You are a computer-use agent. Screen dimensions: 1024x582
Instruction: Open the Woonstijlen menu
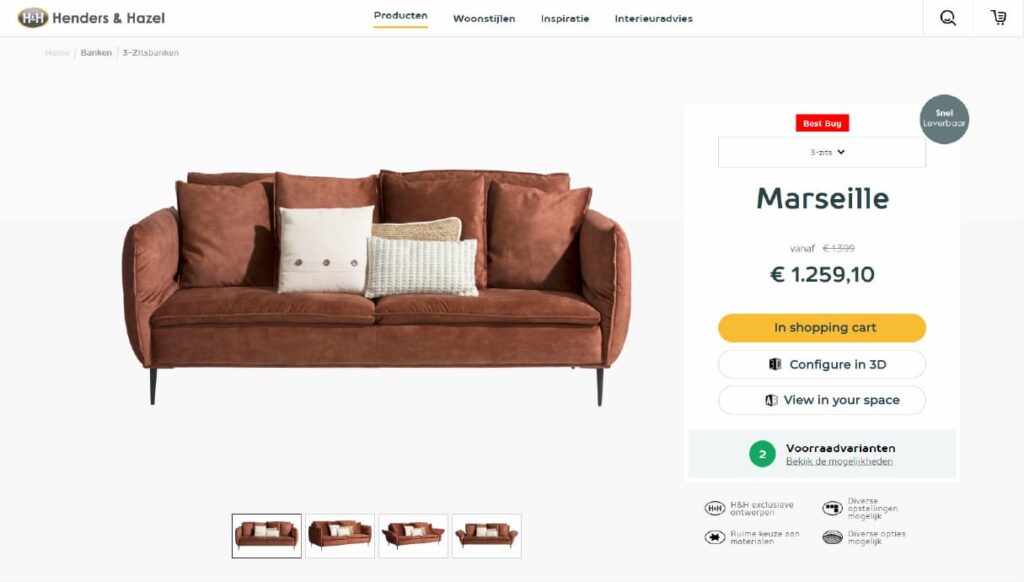pyautogui.click(x=484, y=19)
